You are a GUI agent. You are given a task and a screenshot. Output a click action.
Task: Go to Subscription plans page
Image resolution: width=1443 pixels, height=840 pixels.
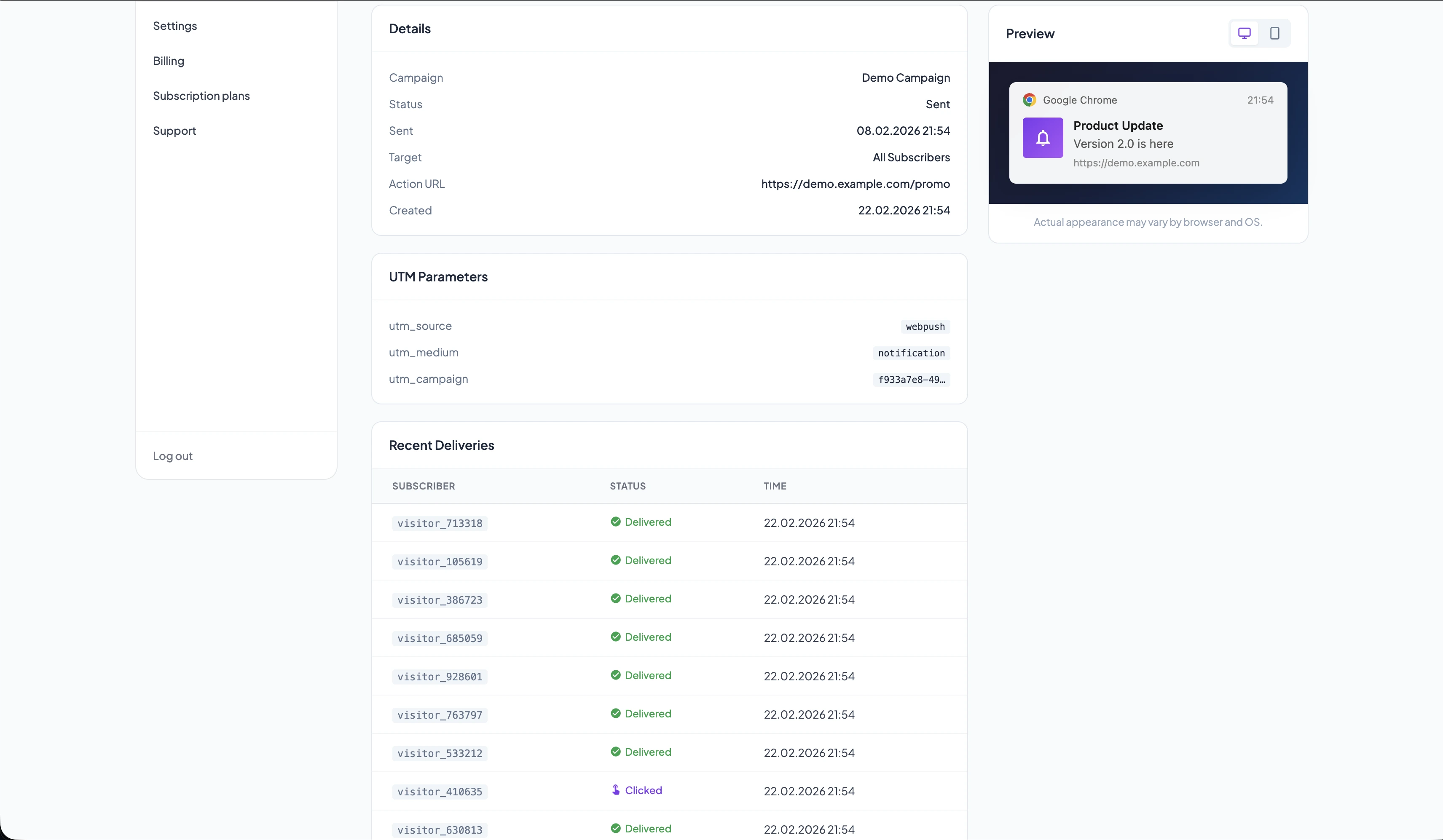click(201, 96)
